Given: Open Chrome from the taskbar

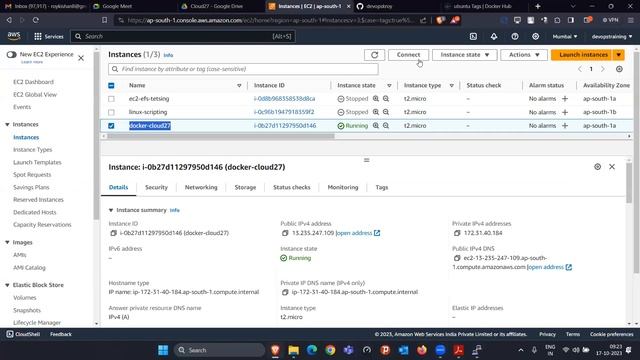Looking at the screenshot, I should (x=330, y=350).
